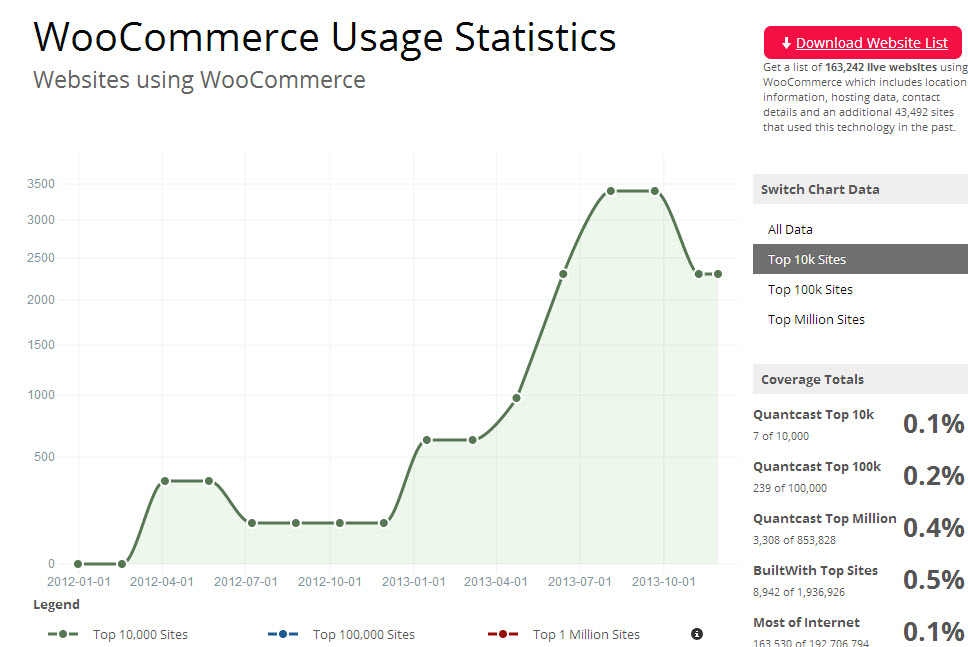The width and height of the screenshot is (968, 647).
Task: Click the 0.5% BuiltWith Top Sites value
Action: (933, 580)
